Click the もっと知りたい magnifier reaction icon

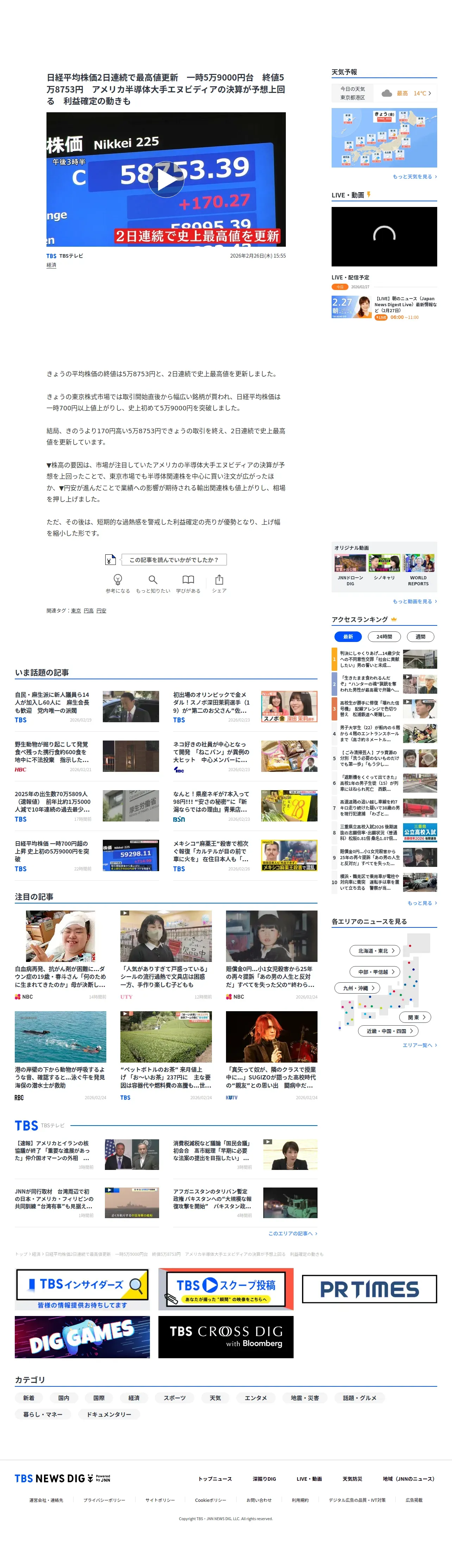[153, 579]
